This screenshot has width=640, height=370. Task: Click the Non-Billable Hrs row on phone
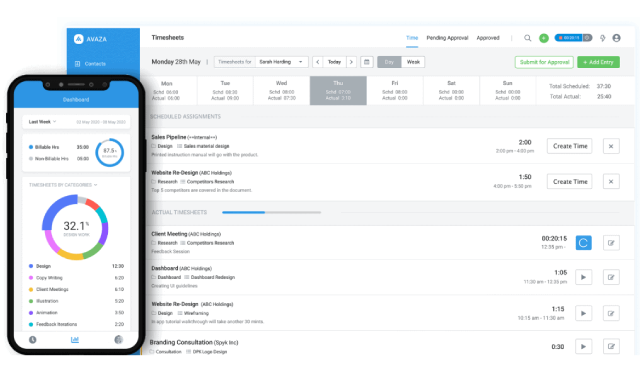[59, 158]
